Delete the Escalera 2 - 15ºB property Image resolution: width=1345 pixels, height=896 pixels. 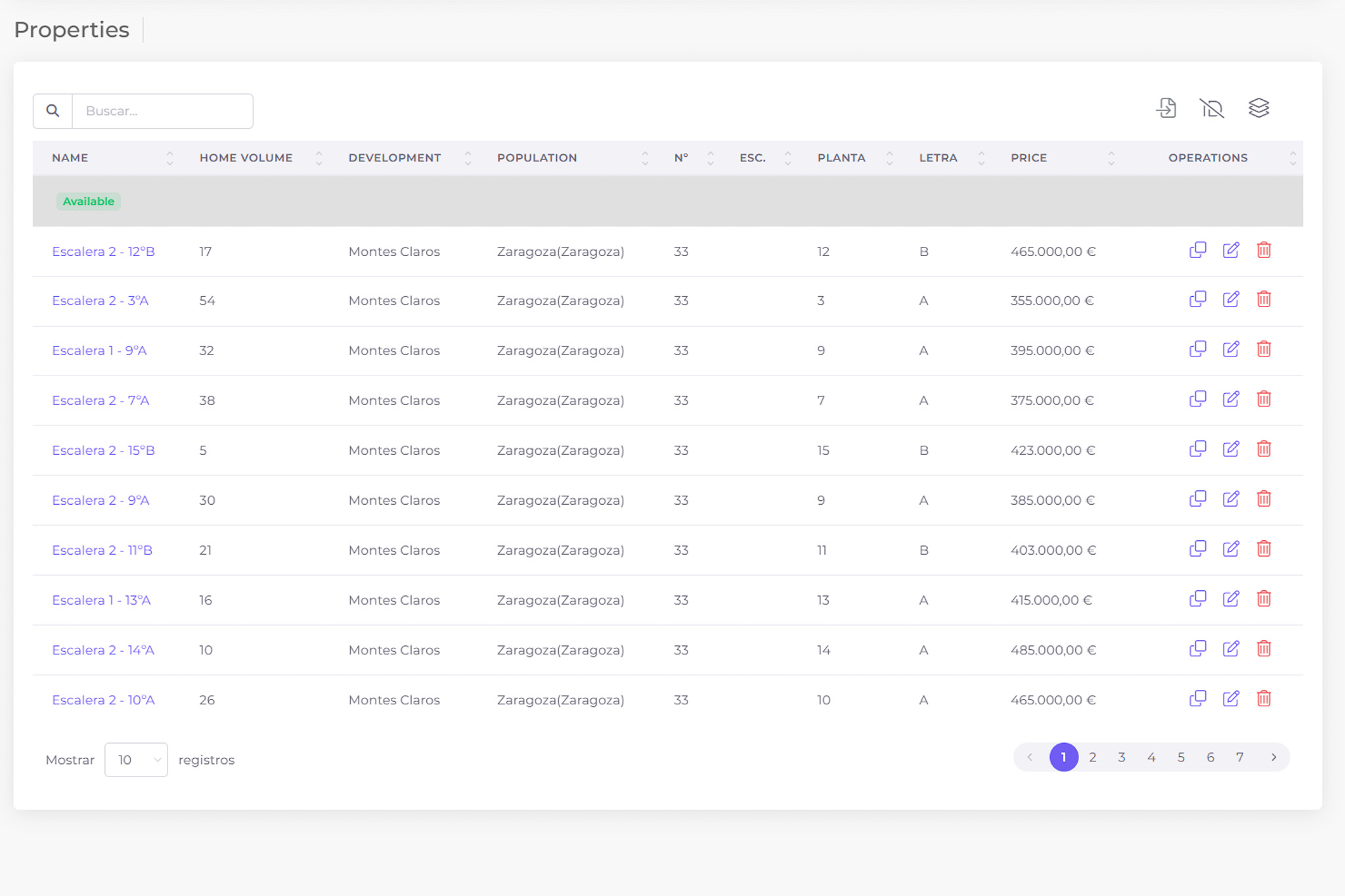pyautogui.click(x=1264, y=449)
